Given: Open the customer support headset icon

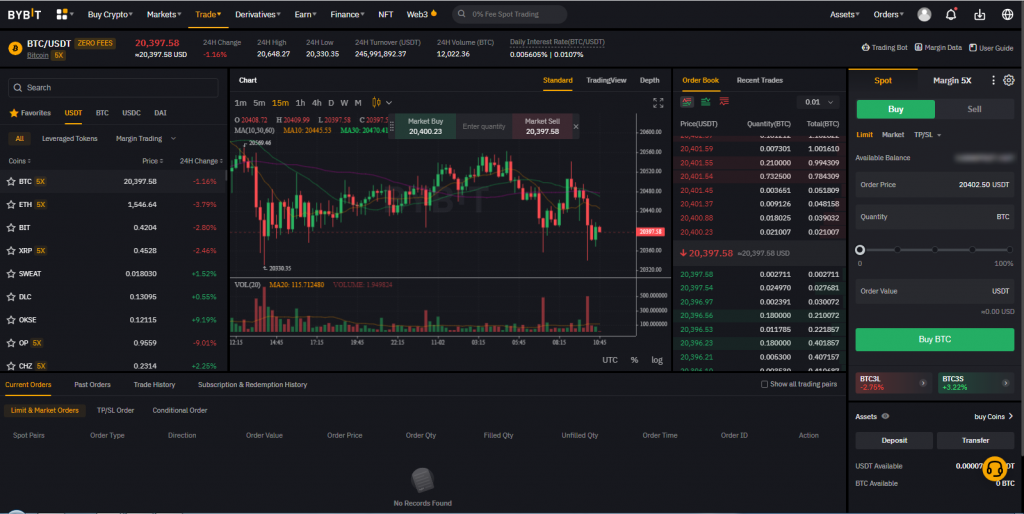Looking at the screenshot, I should tap(995, 469).
